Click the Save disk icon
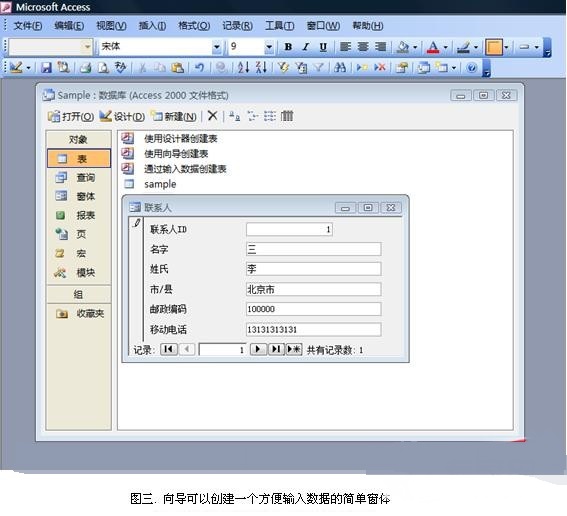This screenshot has width=567, height=516. [x=46, y=68]
